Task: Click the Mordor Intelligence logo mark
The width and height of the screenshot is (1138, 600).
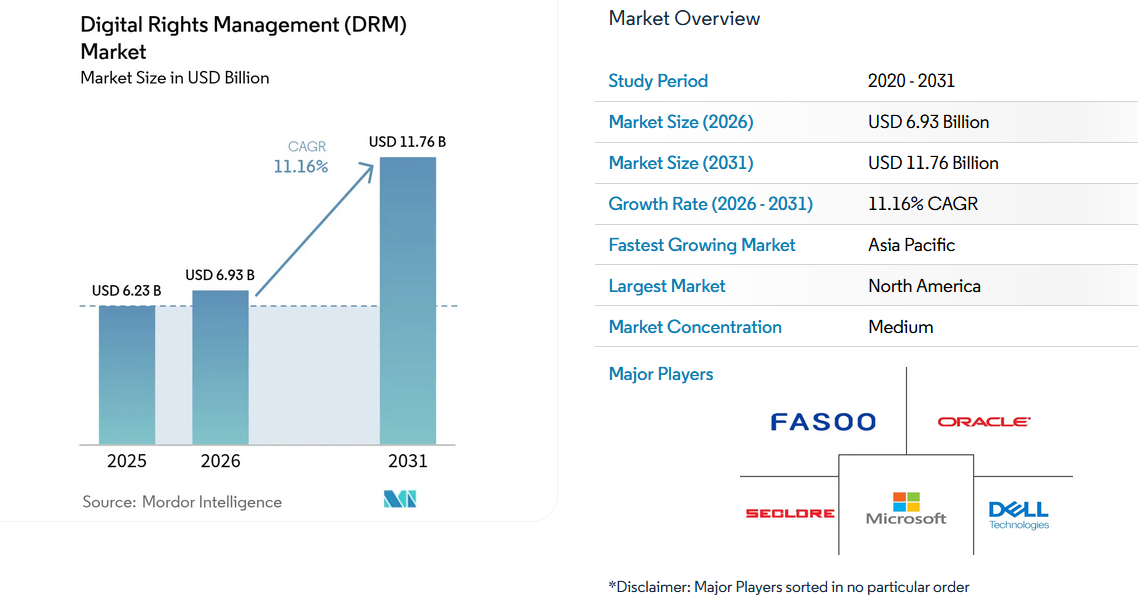Action: click(400, 499)
